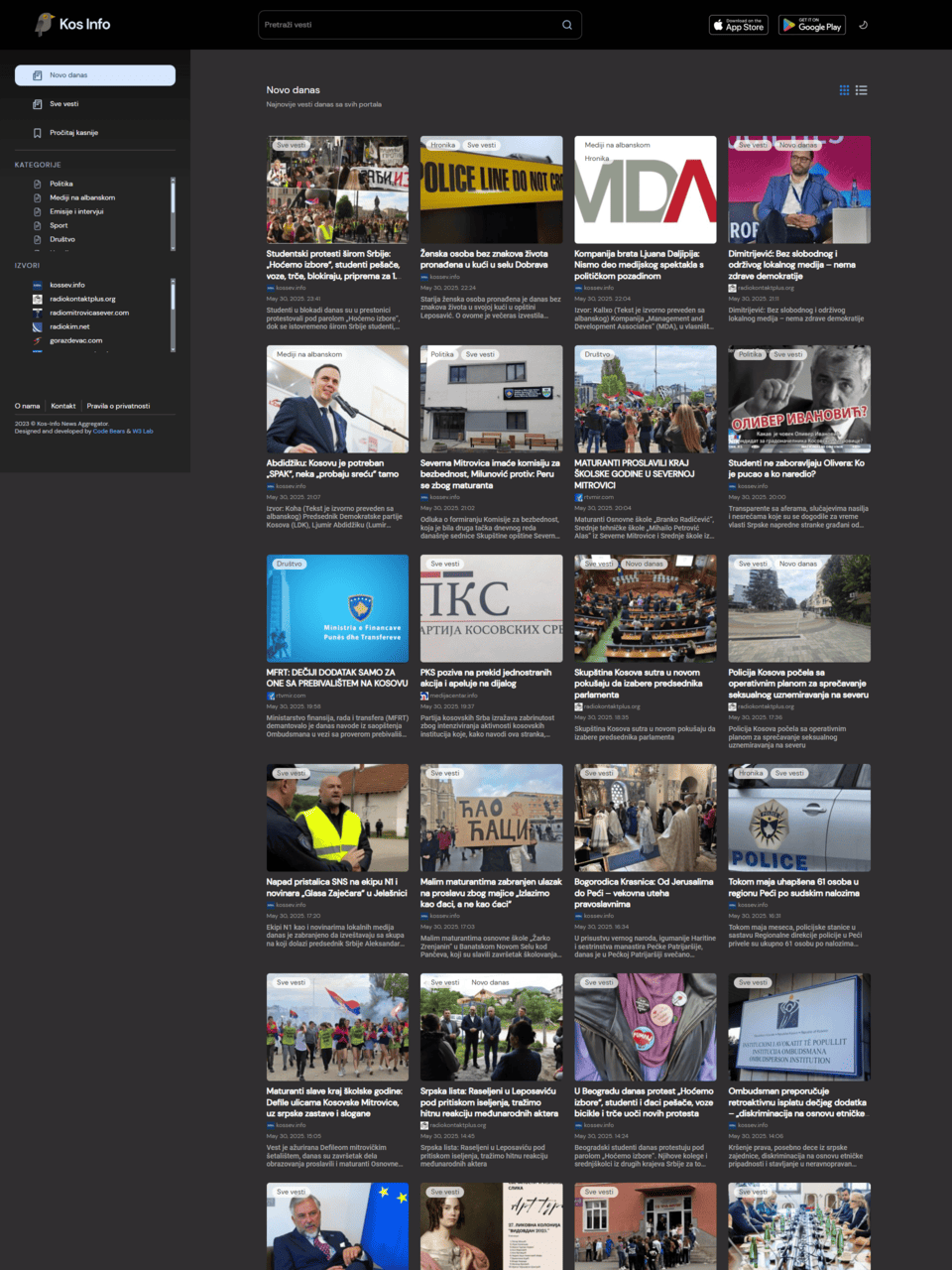Switch to list view layout

click(x=862, y=90)
